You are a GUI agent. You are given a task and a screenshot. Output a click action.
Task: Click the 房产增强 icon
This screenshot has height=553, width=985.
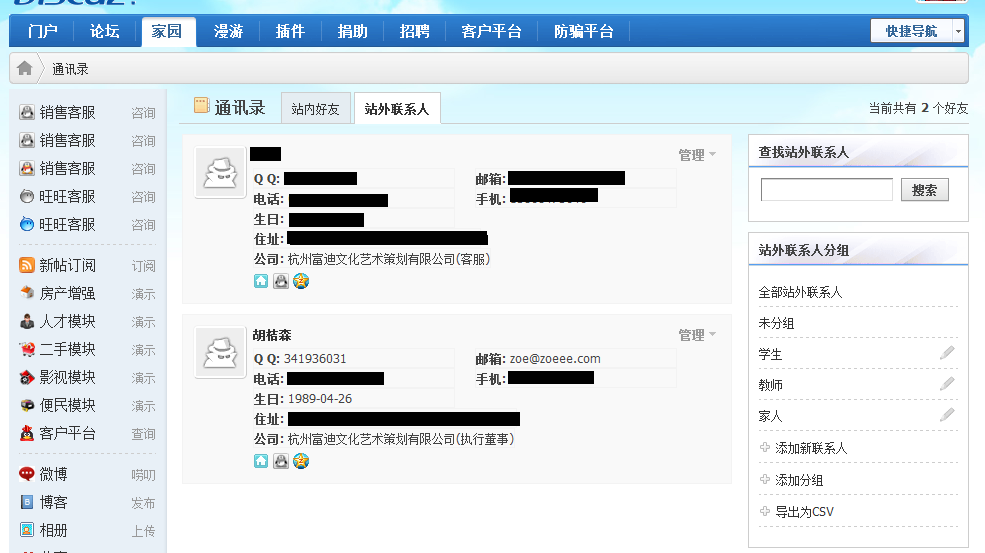pos(26,293)
